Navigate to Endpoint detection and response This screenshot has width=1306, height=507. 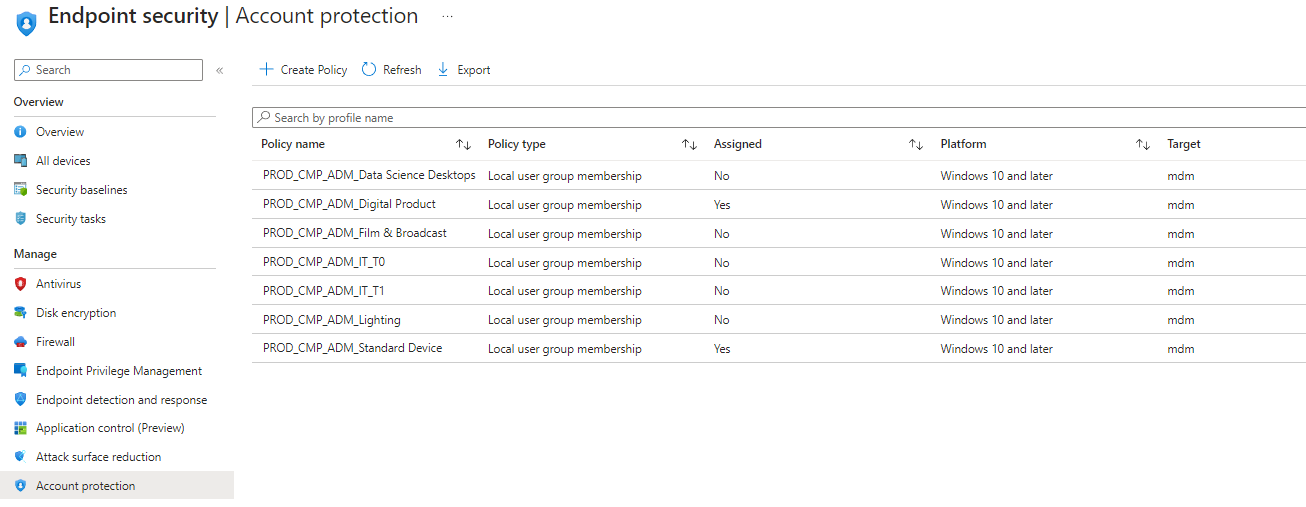(122, 400)
